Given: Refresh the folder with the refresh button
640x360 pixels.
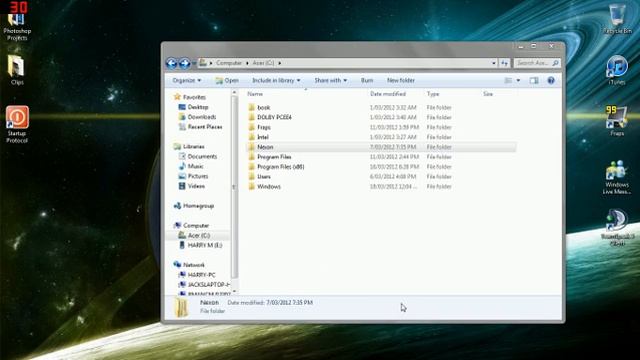Looking at the screenshot, I should (504, 63).
